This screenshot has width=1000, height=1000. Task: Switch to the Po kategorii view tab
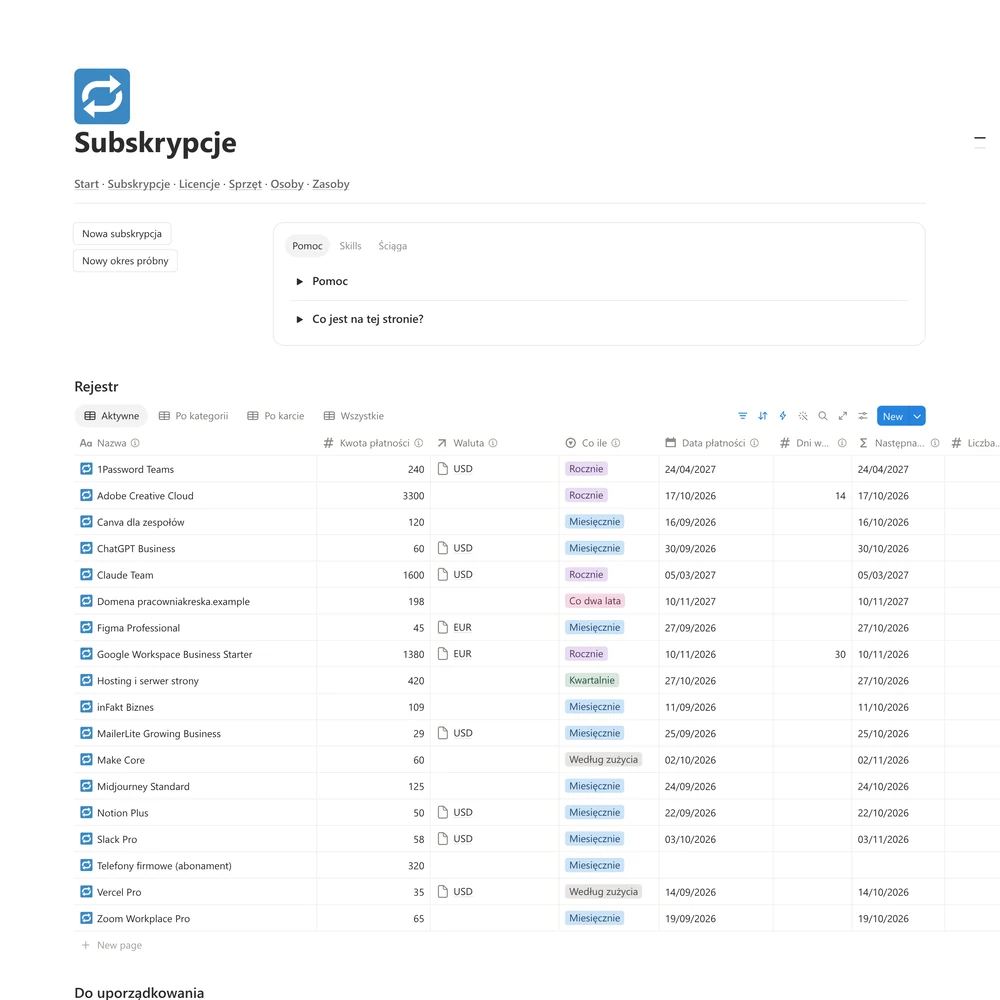tap(193, 416)
